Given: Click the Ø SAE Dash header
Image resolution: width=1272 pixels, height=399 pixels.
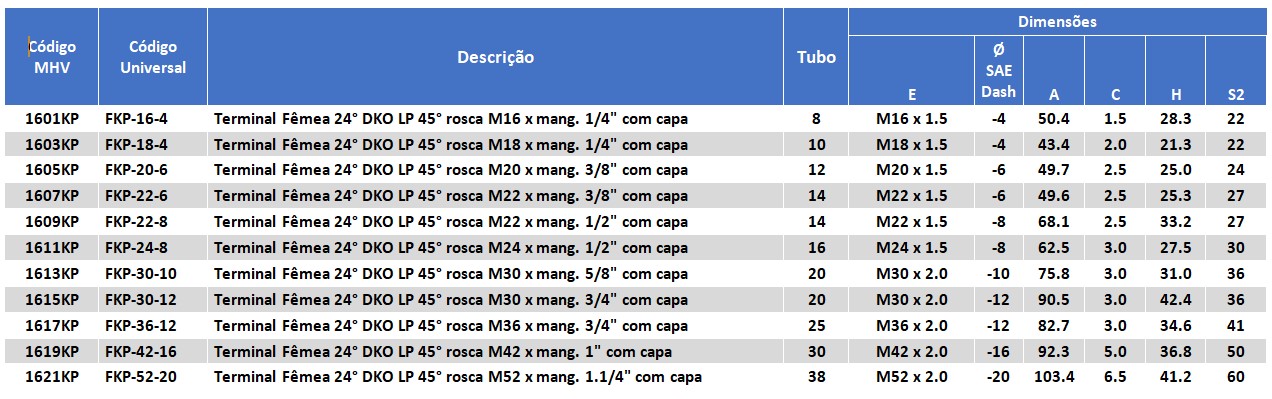Looking at the screenshot, I should point(997,70).
